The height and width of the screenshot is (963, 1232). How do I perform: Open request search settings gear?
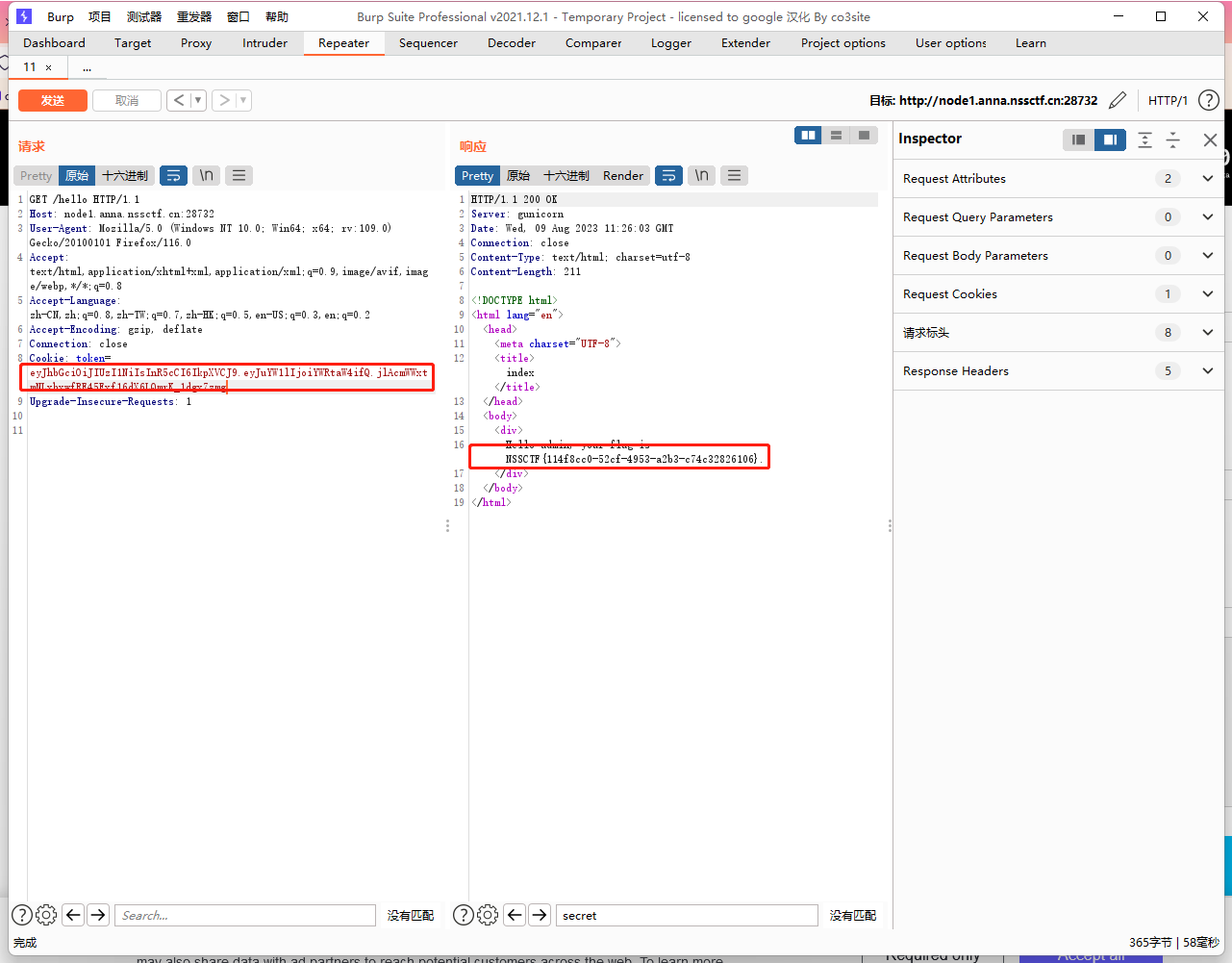pyautogui.click(x=46, y=915)
